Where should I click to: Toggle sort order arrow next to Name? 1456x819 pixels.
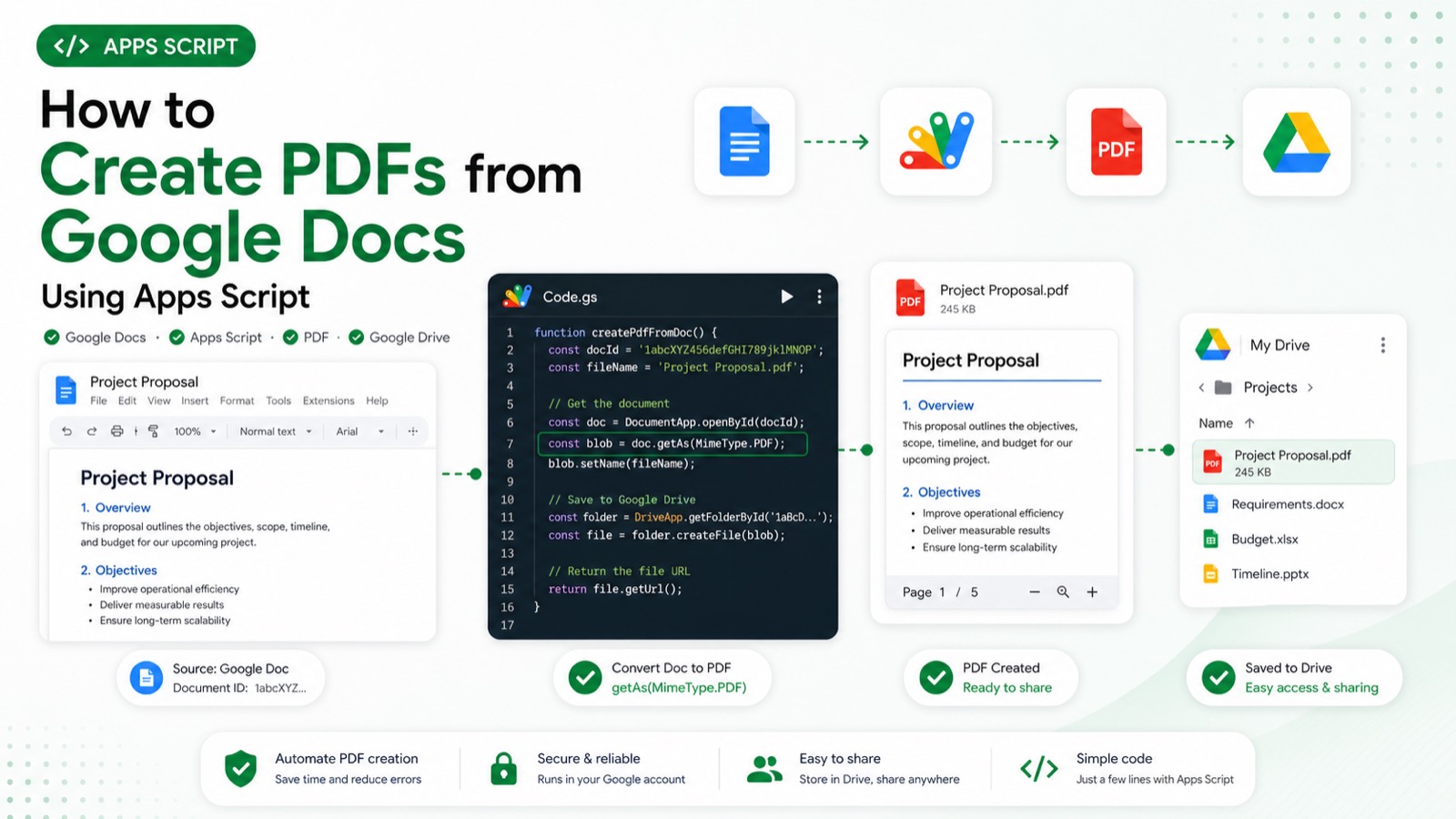1249,423
